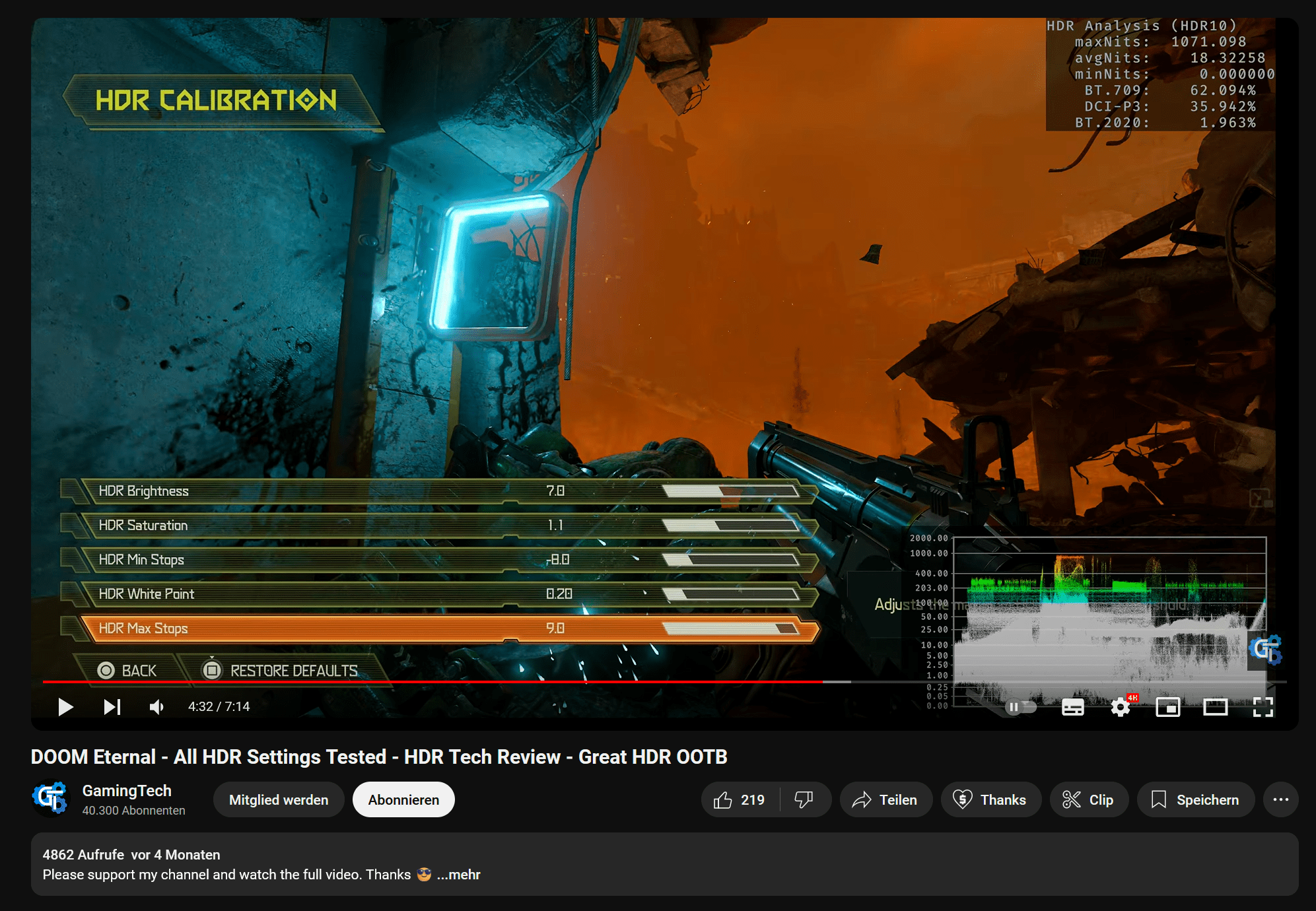Screen dimensions: 1316x911
Task: Dislike the video
Action: (x=804, y=799)
